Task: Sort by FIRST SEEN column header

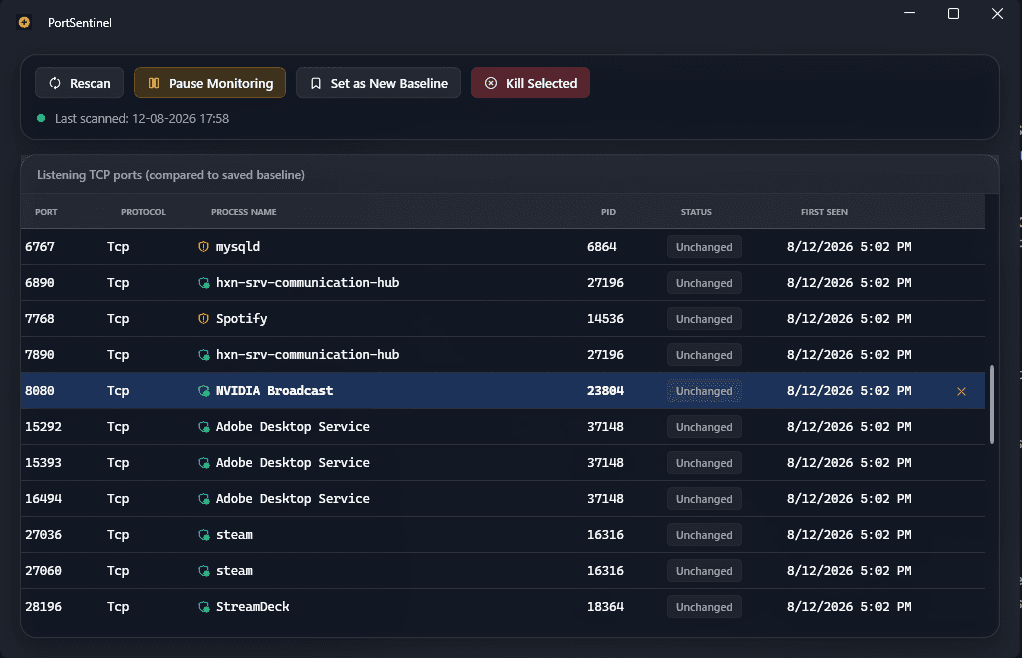Action: (x=825, y=212)
